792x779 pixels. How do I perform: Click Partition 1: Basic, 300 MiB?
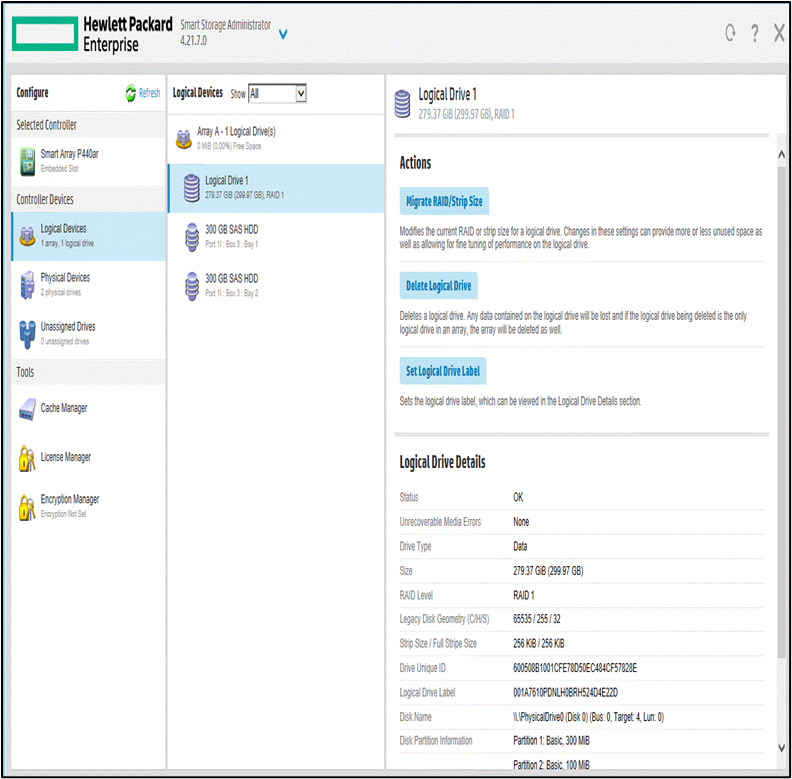551,741
